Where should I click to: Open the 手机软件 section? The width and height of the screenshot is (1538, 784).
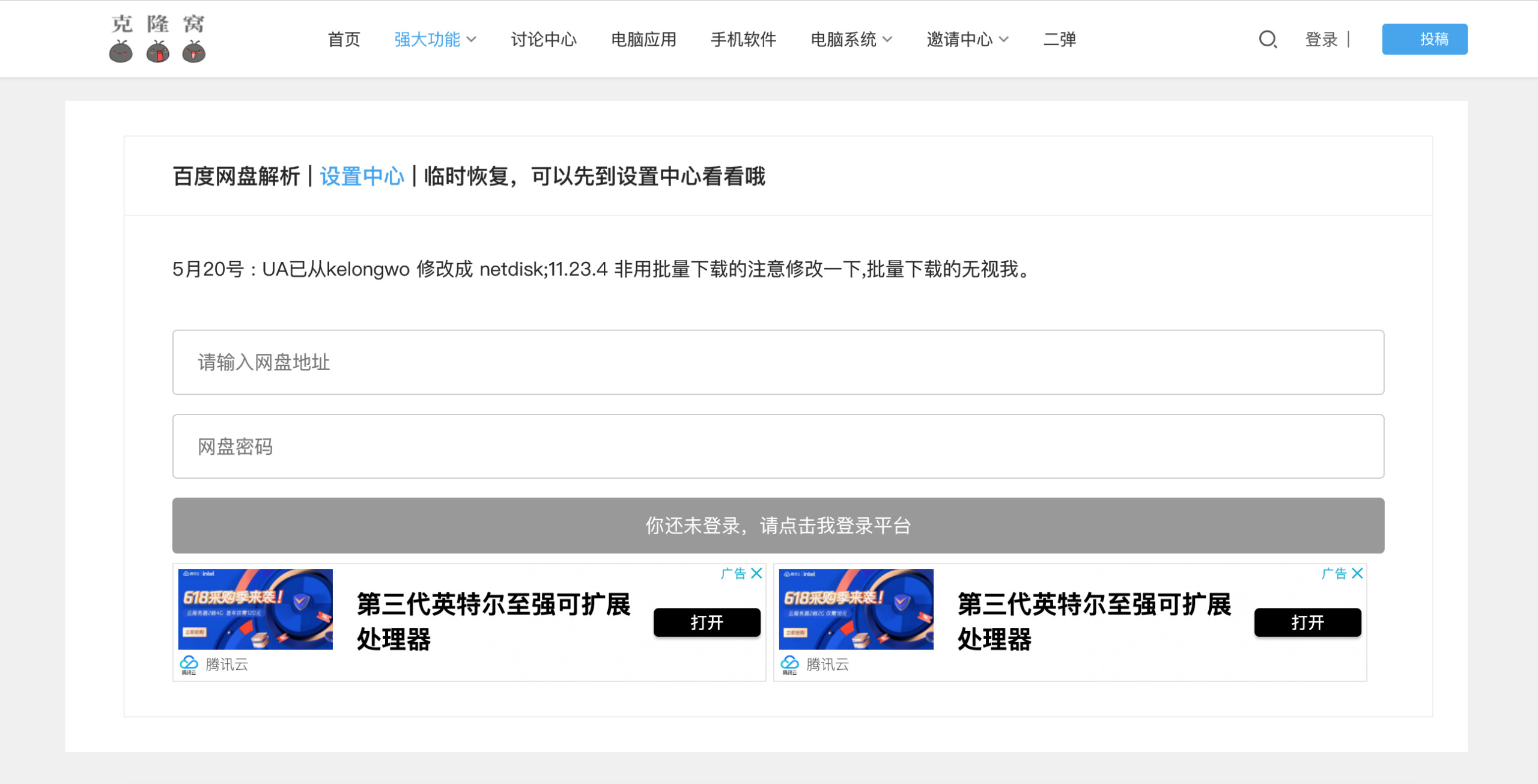pyautogui.click(x=743, y=40)
